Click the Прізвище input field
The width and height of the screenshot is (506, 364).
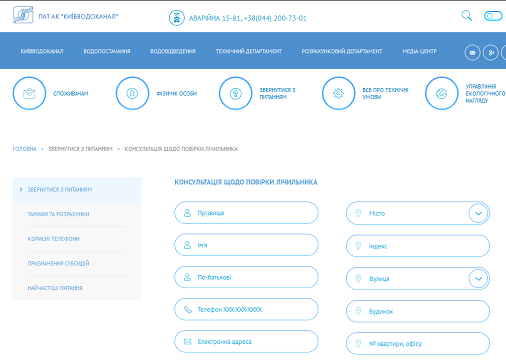point(246,213)
